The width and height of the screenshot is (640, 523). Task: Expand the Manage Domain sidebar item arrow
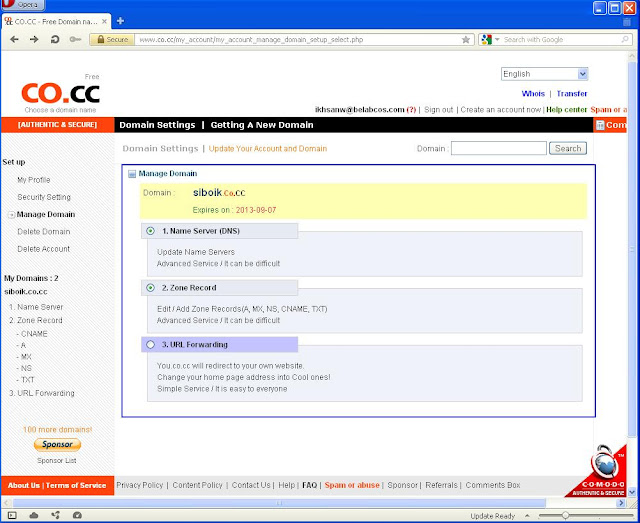(12, 215)
